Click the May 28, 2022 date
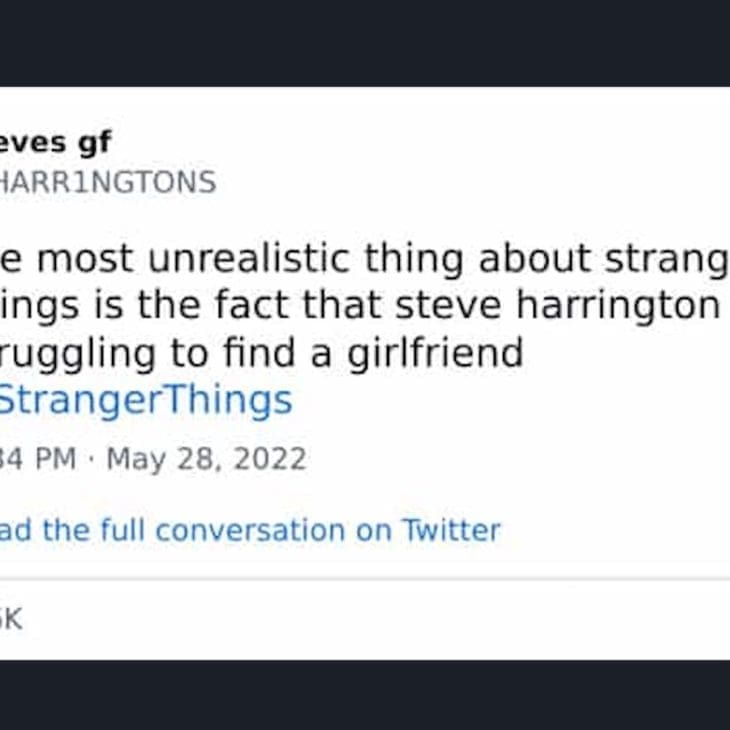The height and width of the screenshot is (730, 730). coord(206,459)
